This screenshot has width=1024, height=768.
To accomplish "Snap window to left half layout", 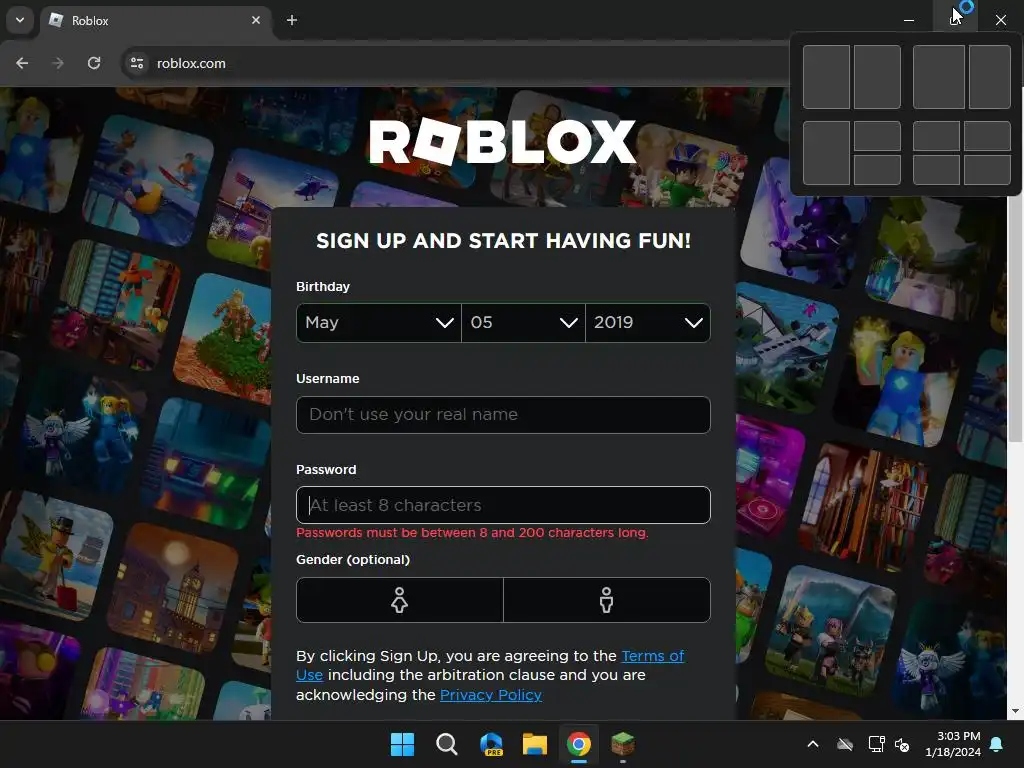I will click(x=826, y=77).
